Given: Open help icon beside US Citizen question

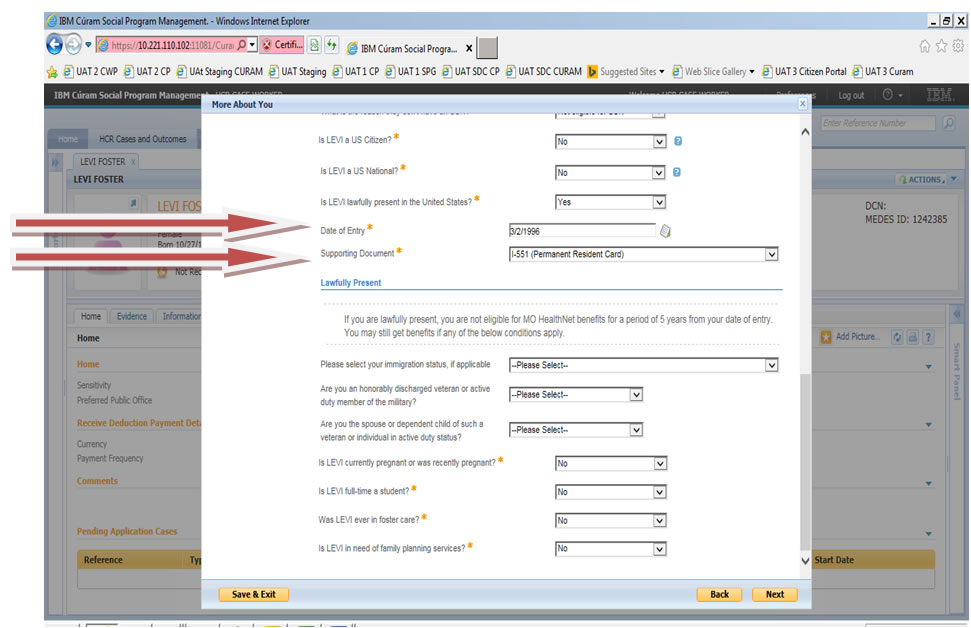Looking at the screenshot, I should [x=678, y=141].
